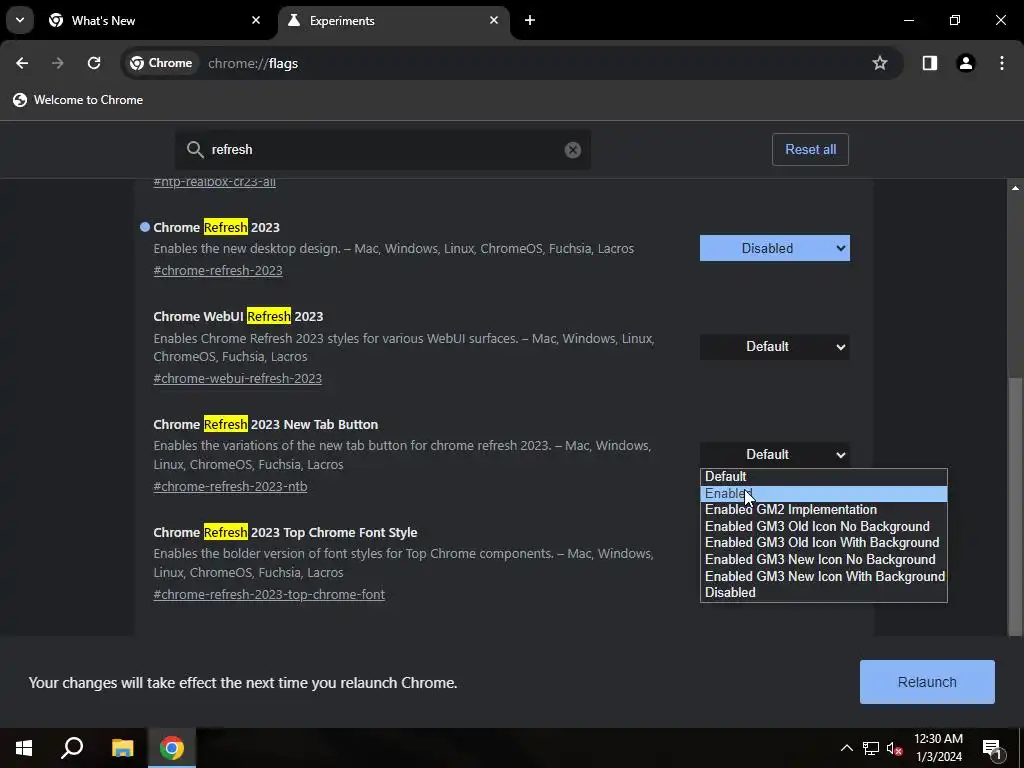
Task: Open Chrome Refresh 2023 Disabled dropdown
Action: (775, 248)
